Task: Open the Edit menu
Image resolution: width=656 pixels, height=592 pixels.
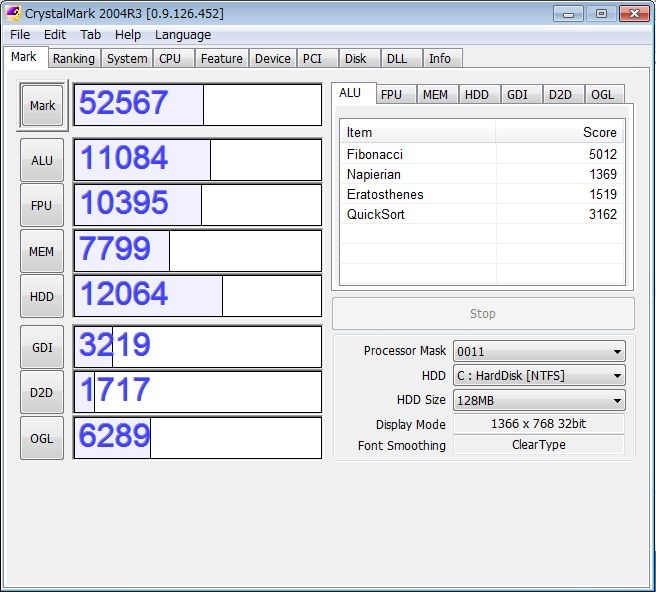Action: [x=55, y=35]
